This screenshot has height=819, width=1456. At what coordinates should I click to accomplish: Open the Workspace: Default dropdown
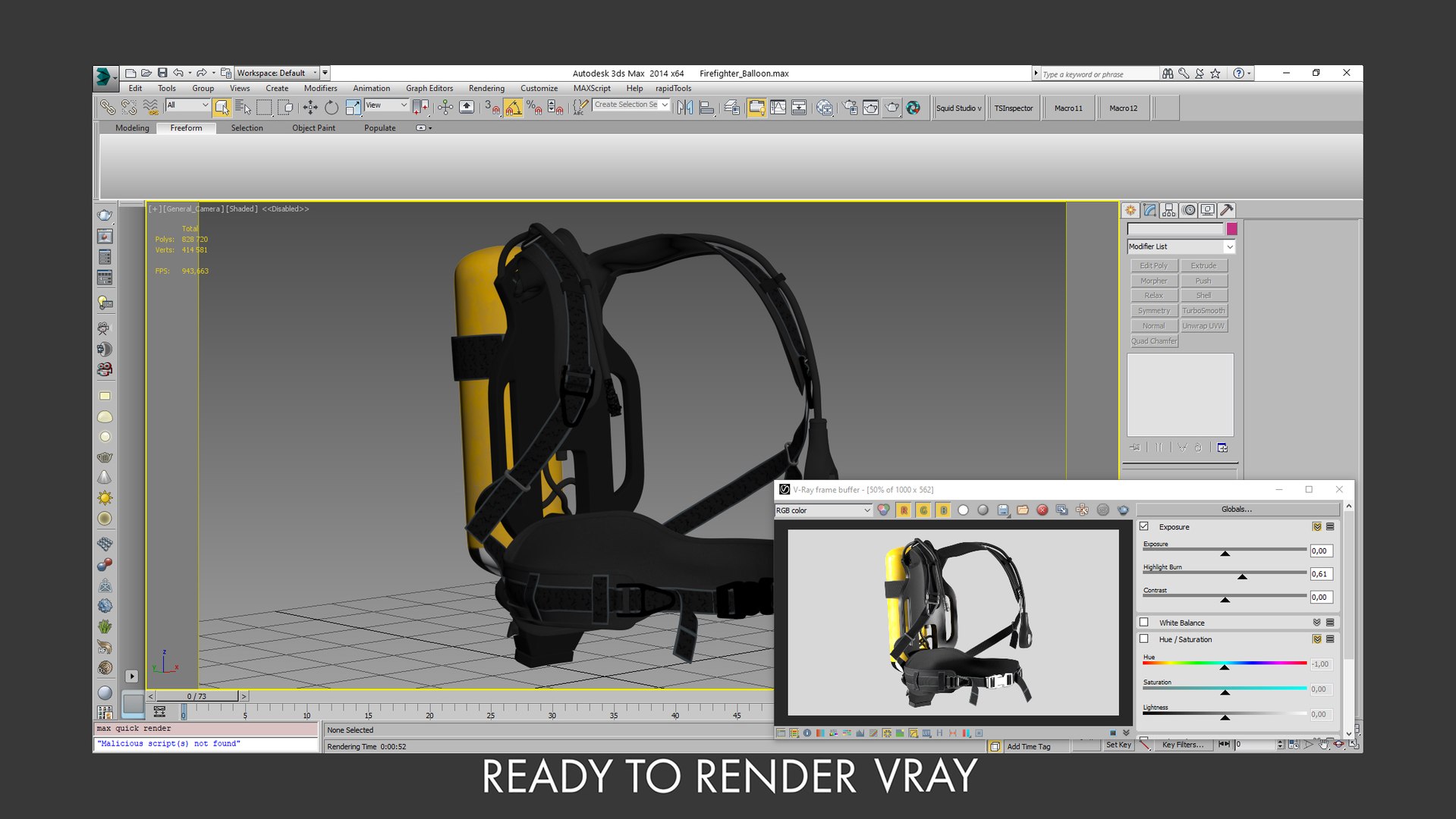click(277, 73)
